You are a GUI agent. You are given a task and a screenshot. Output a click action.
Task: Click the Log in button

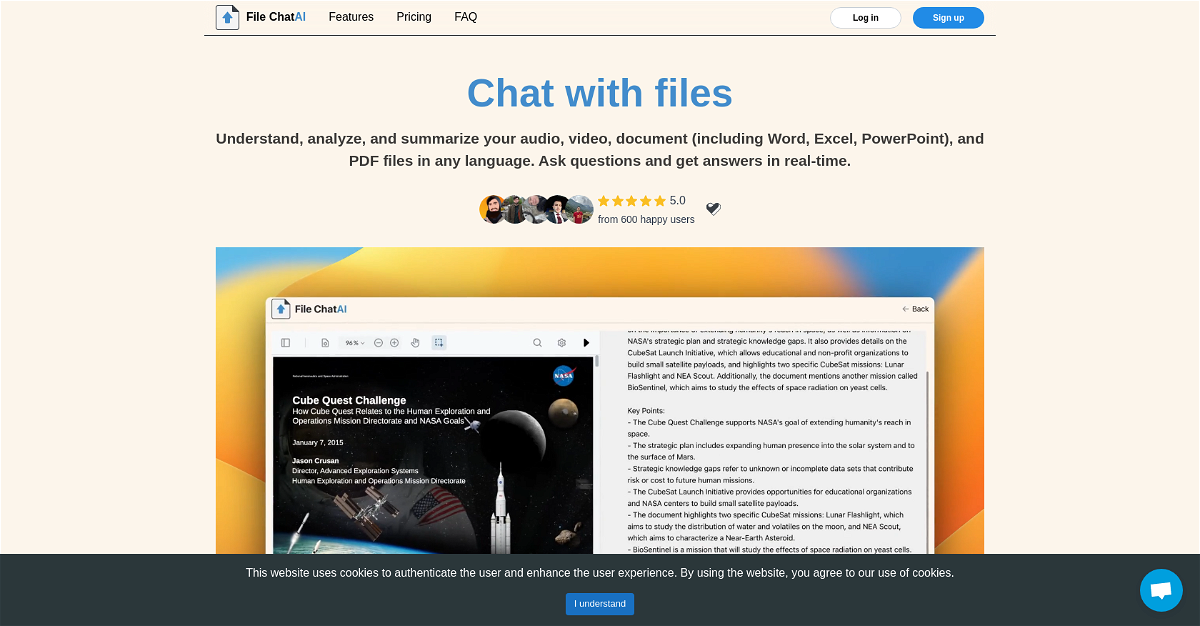[x=866, y=18]
